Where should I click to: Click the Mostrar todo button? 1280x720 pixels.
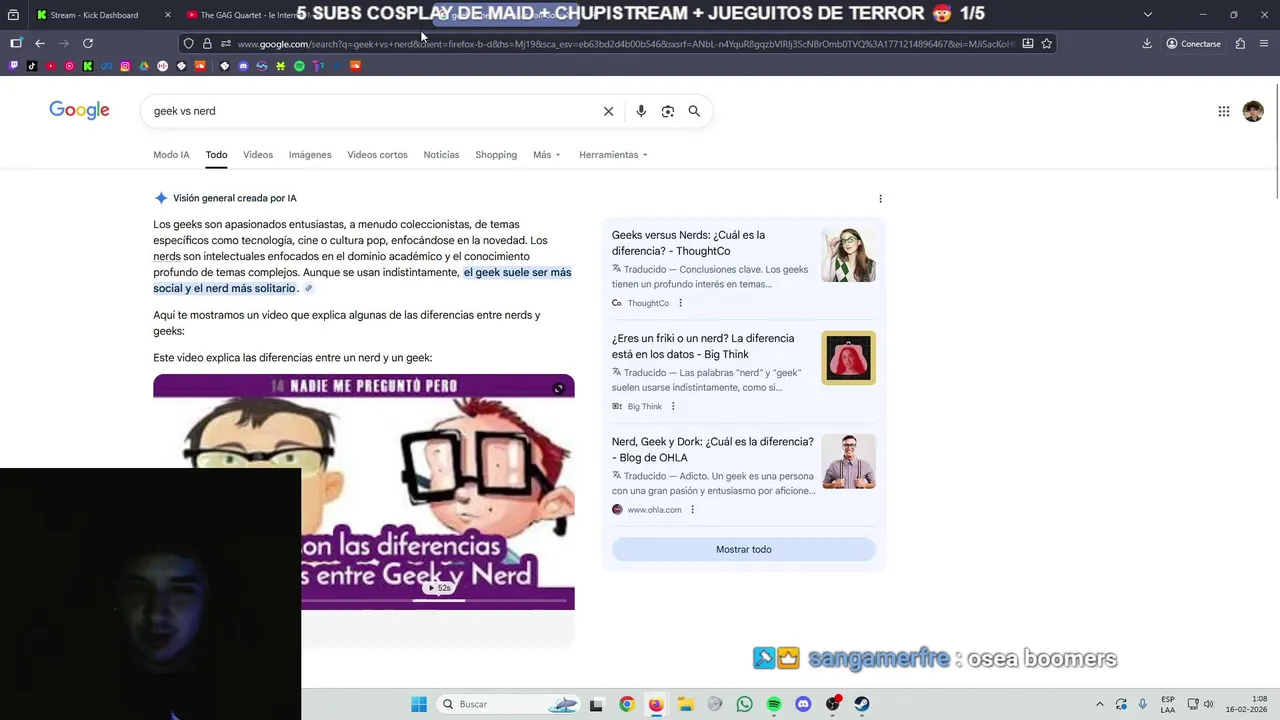point(744,549)
